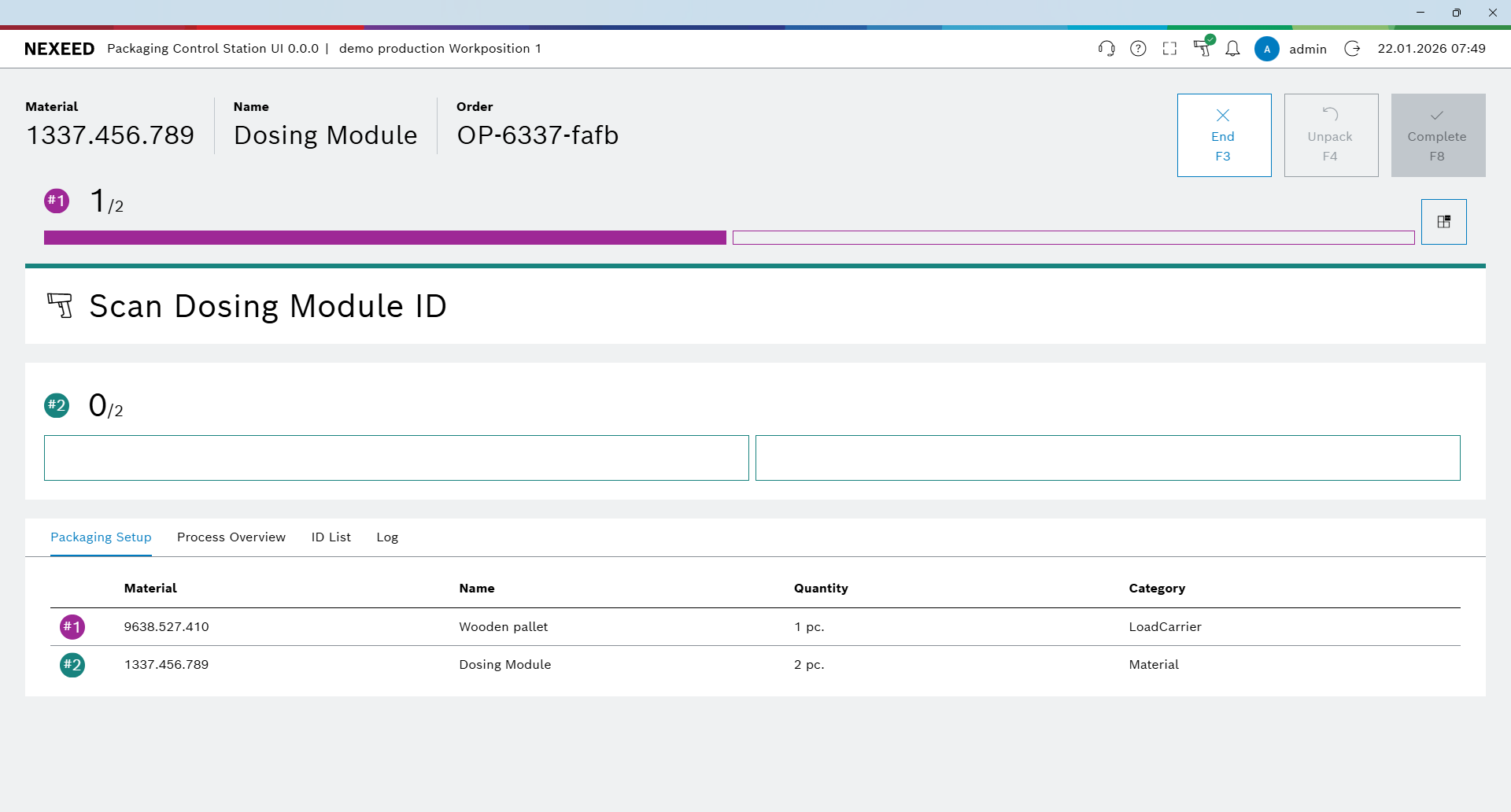Select the Packaging Setup tab
This screenshot has width=1511, height=812.
click(101, 537)
